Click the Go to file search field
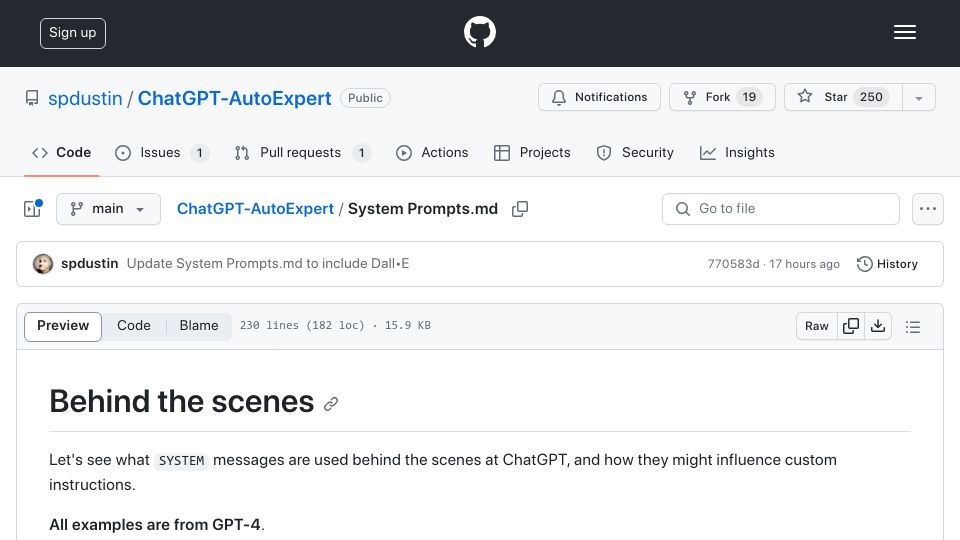This screenshot has width=960, height=540. point(781,209)
